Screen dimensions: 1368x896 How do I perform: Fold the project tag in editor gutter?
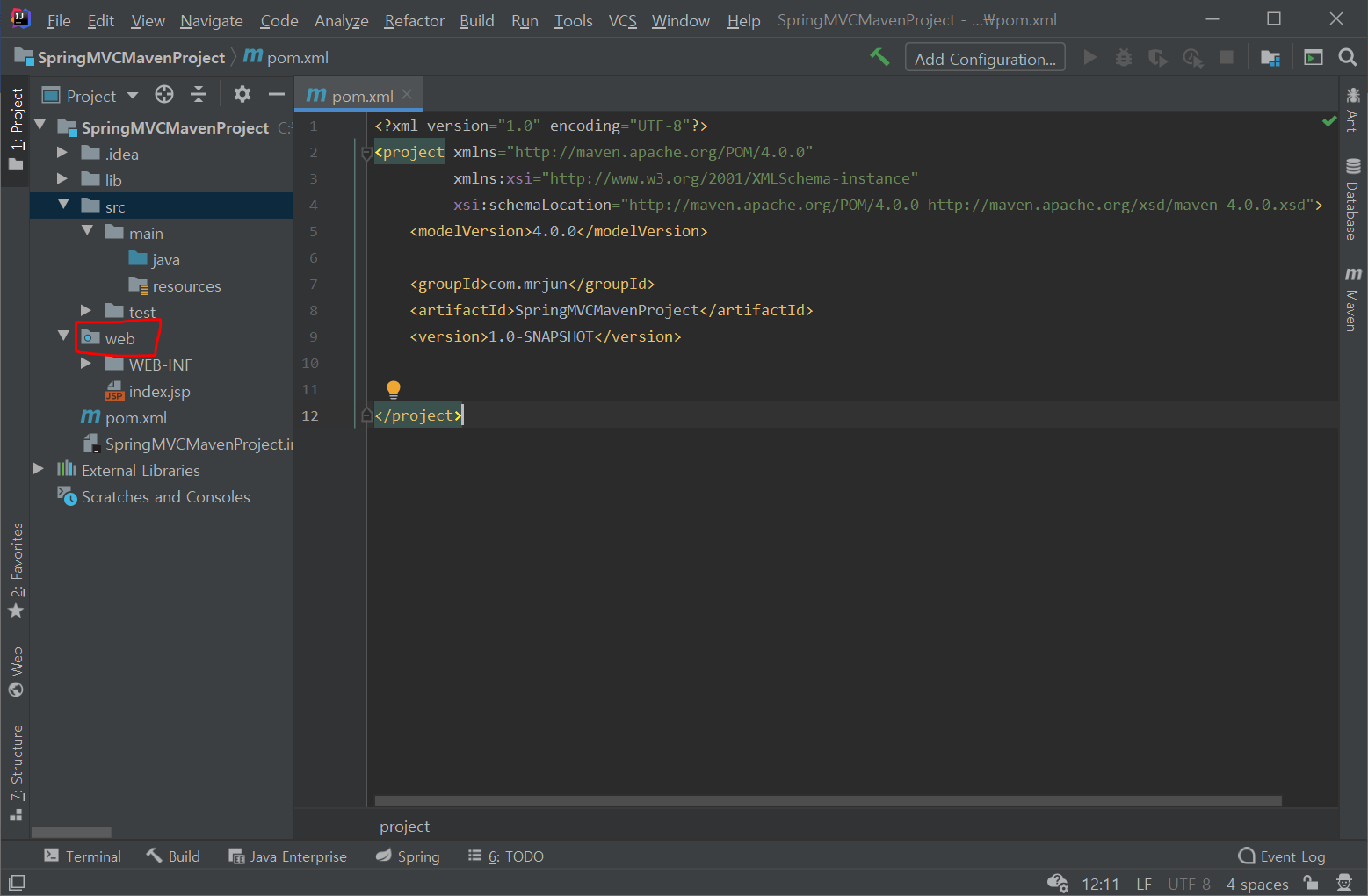367,153
